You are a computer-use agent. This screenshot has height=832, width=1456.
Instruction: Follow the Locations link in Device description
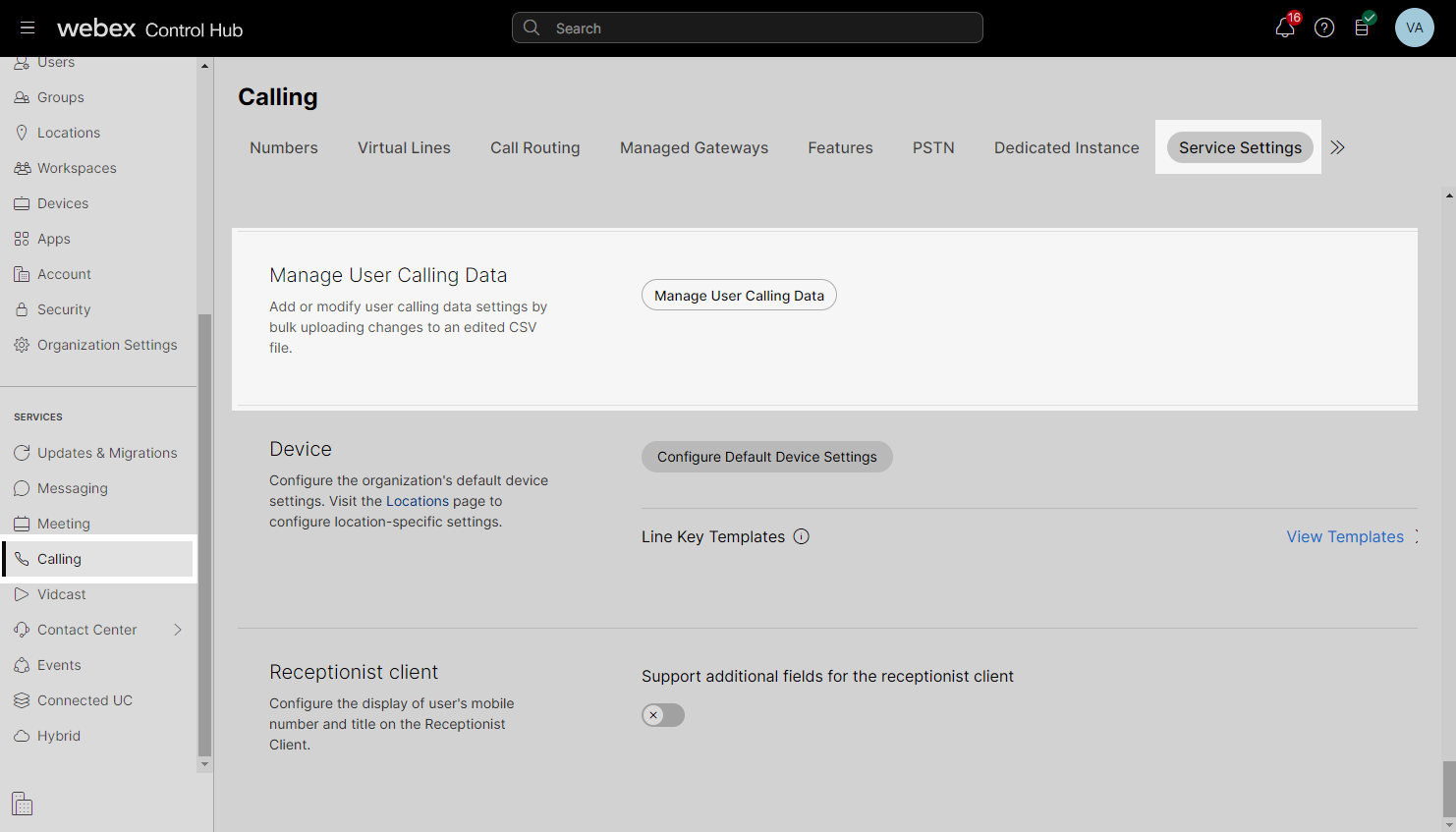pos(418,501)
